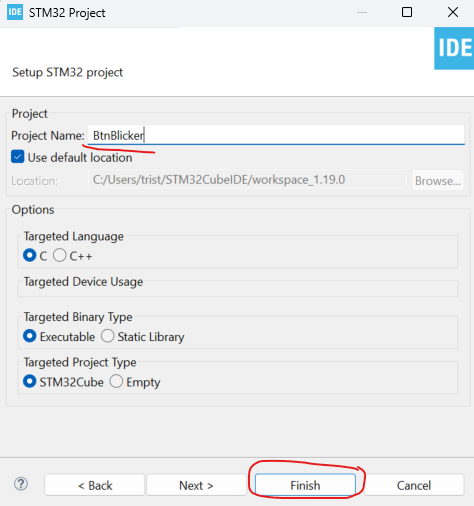Click the help question mark icon

pos(21,484)
